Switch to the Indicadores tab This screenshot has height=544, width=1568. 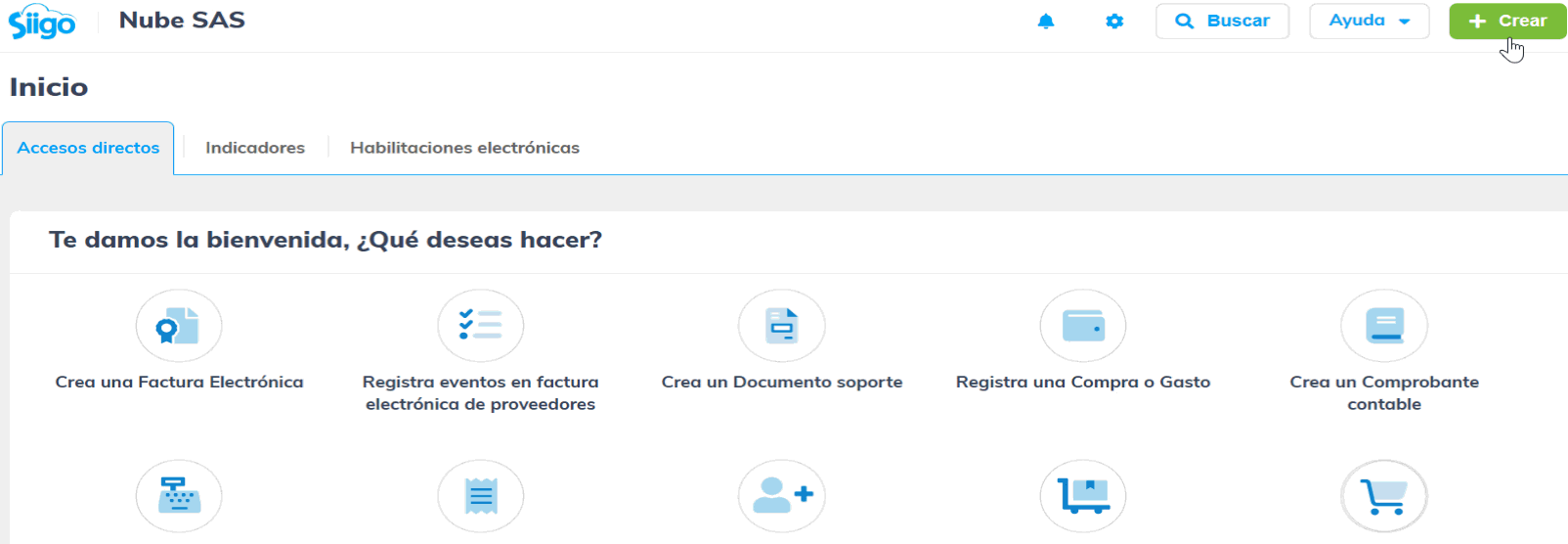click(x=255, y=148)
